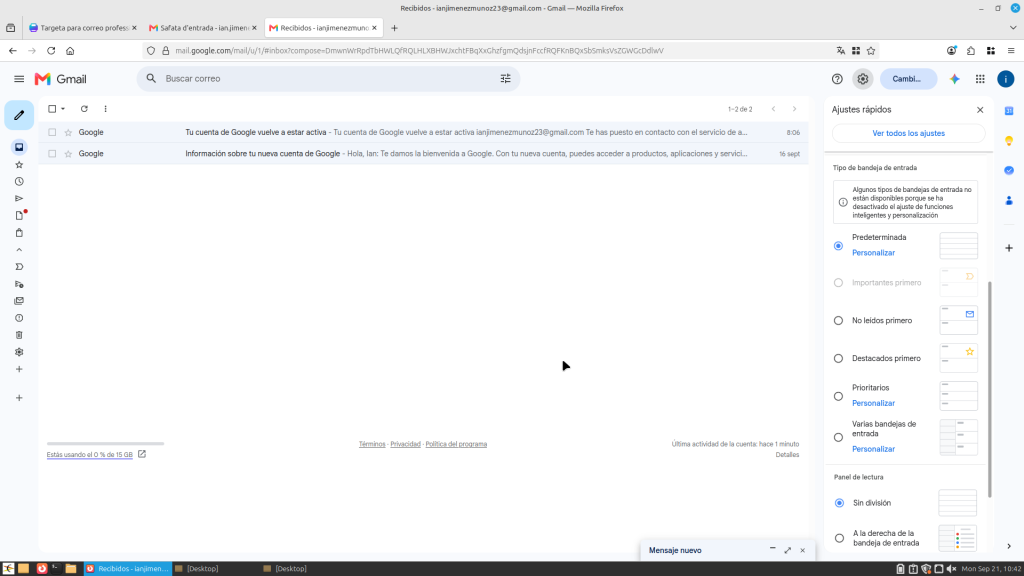Open the compose pencil button
This screenshot has height=576, width=1024.
pos(19,115)
